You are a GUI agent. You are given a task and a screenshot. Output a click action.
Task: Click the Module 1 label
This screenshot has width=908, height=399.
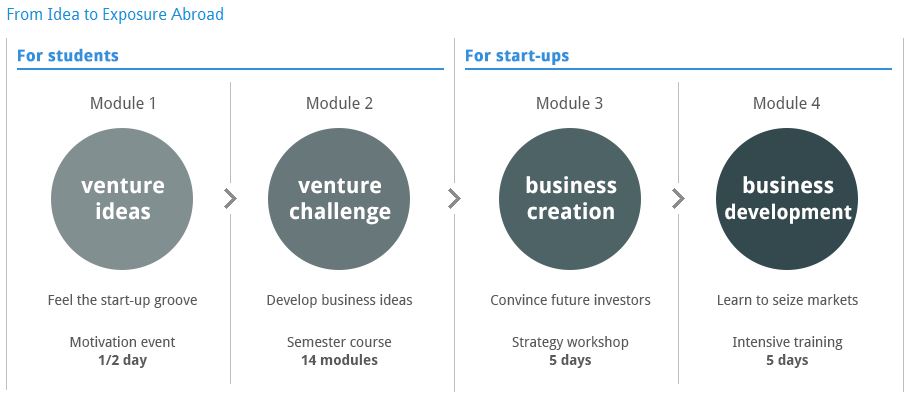click(x=123, y=103)
